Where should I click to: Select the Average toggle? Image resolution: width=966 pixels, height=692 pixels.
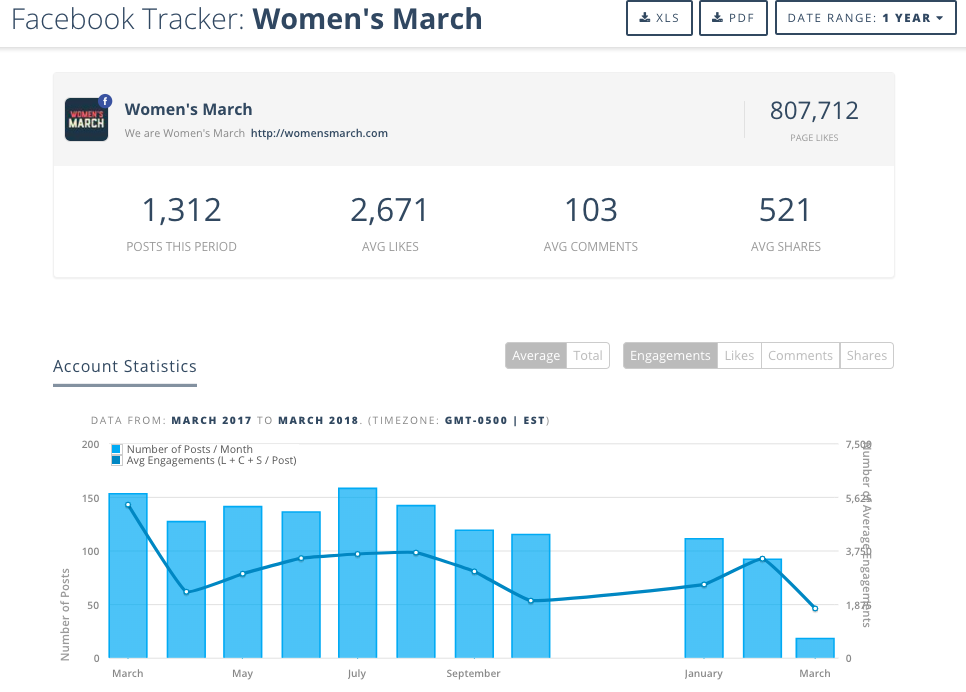(536, 356)
